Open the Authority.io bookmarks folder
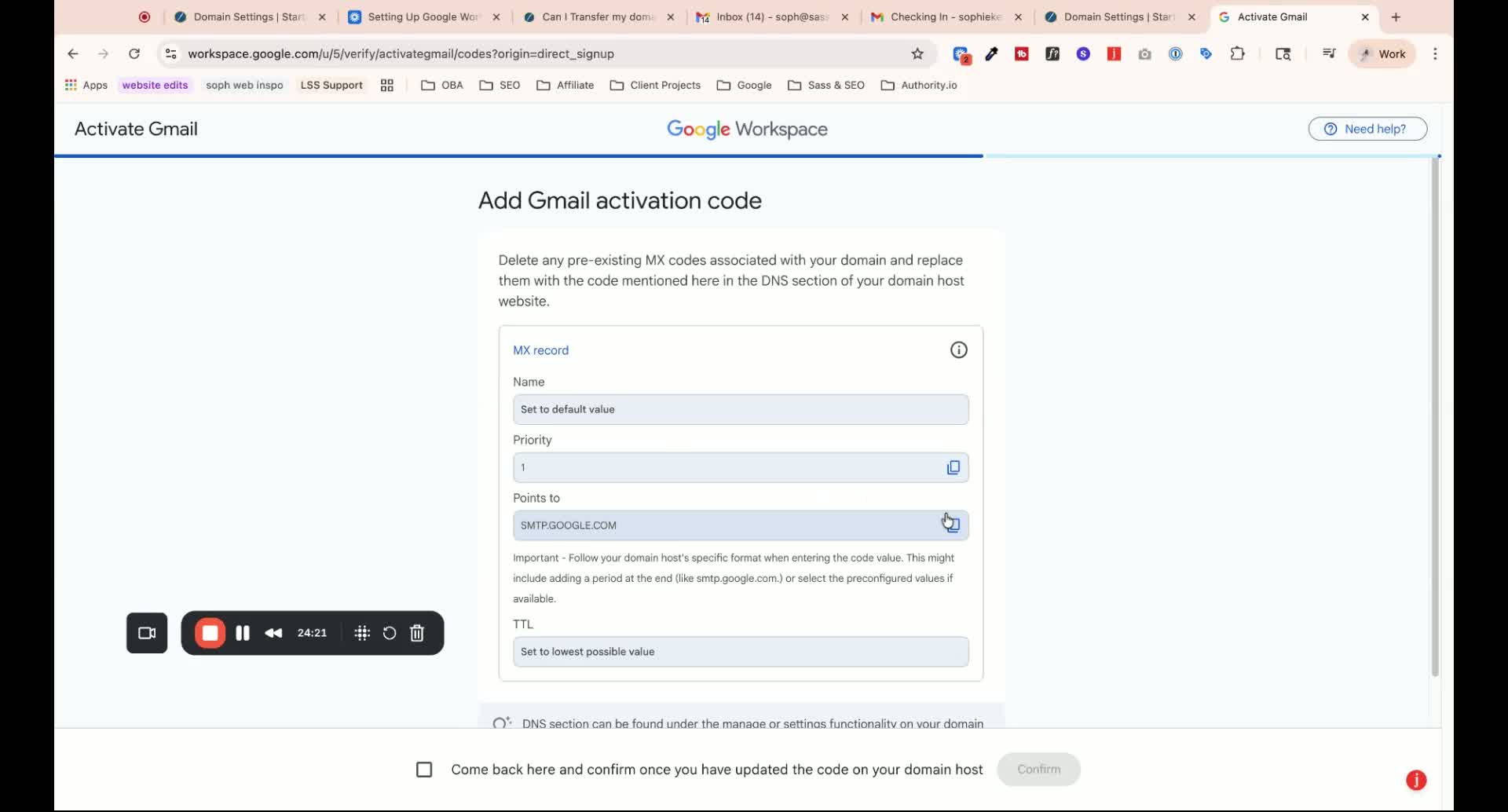 point(919,85)
